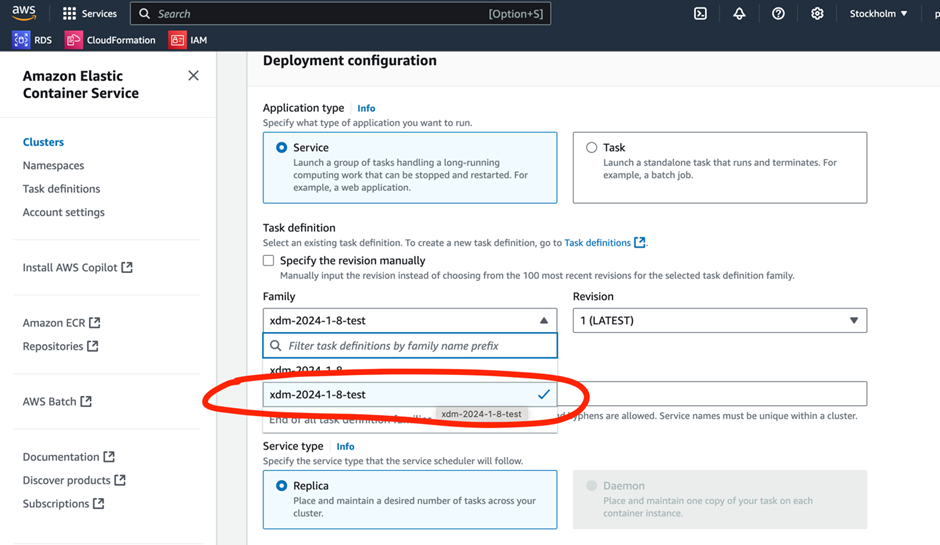Click the external link icon after Task definitions link
Screen dimensions: 940x545
pos(640,242)
